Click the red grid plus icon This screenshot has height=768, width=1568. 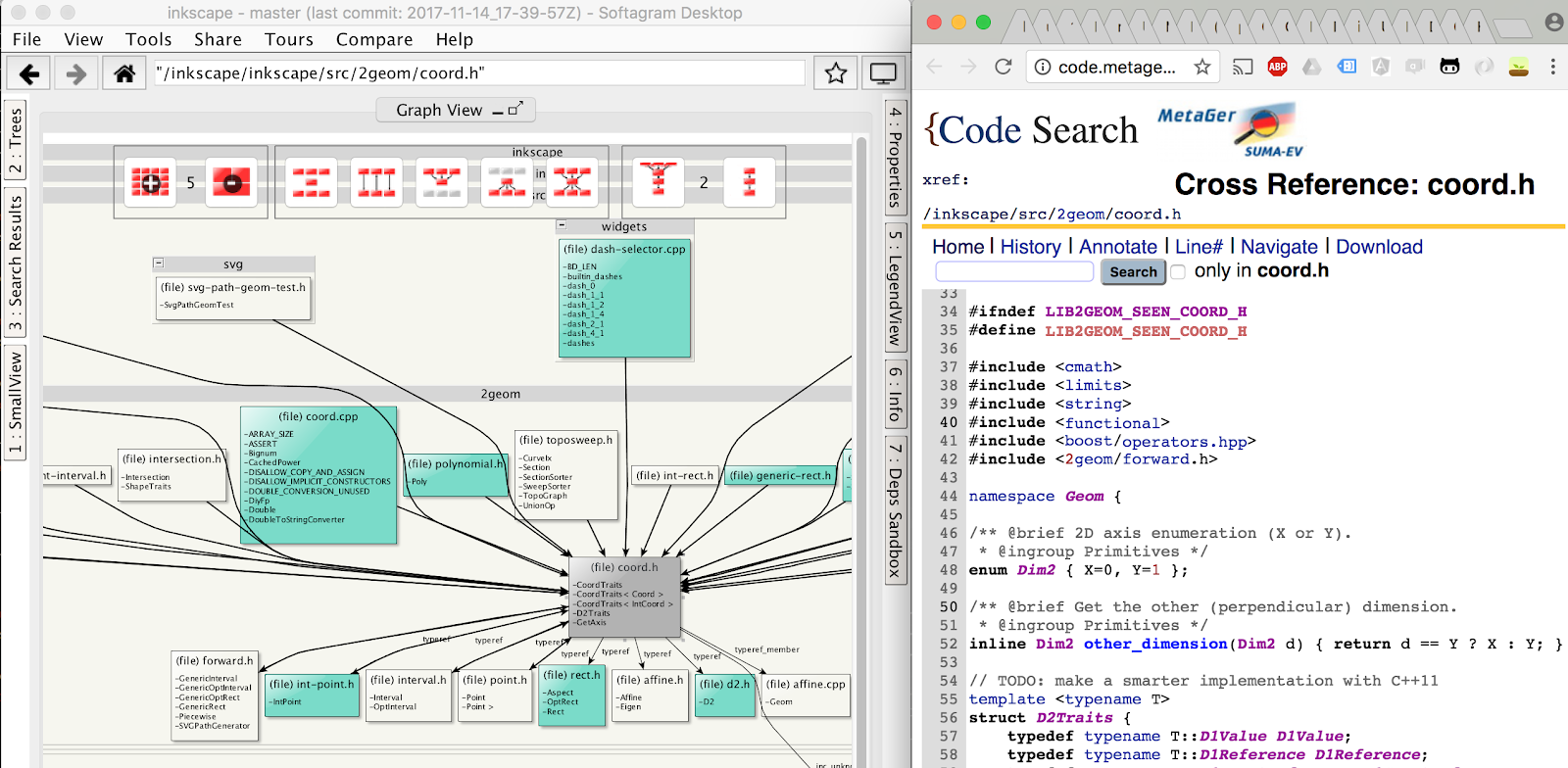click(150, 182)
